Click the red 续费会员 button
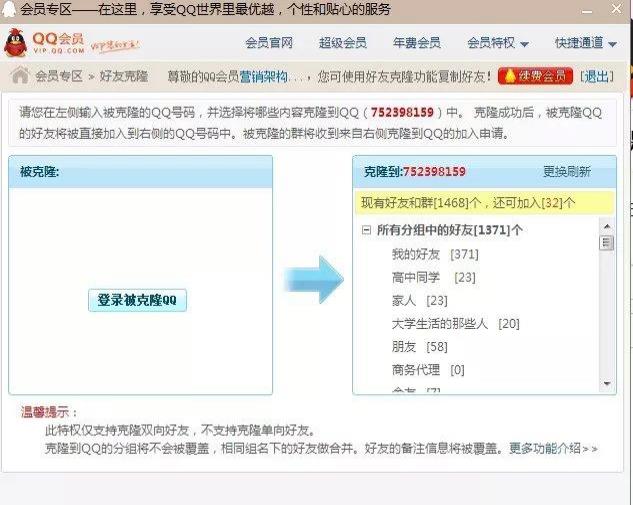 tap(535, 76)
